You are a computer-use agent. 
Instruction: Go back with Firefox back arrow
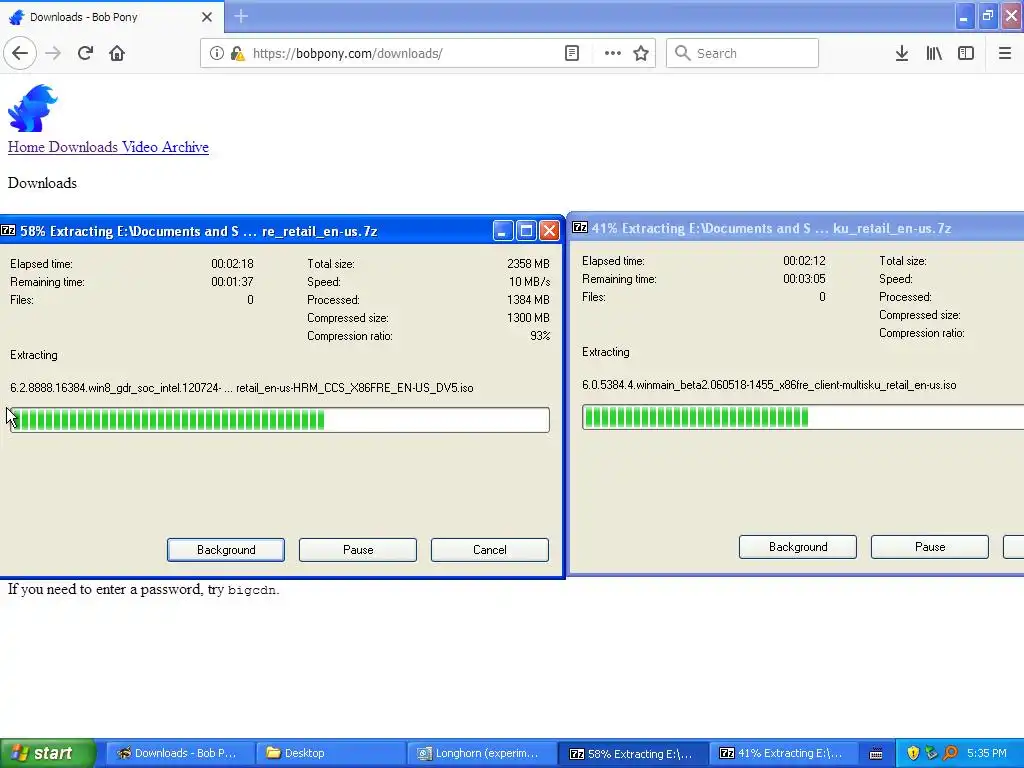pyautogui.click(x=20, y=53)
